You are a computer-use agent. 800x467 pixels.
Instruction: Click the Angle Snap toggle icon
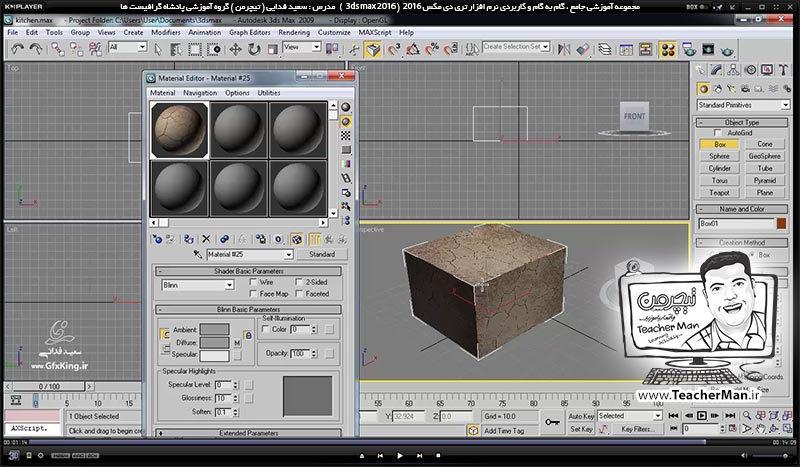point(413,49)
